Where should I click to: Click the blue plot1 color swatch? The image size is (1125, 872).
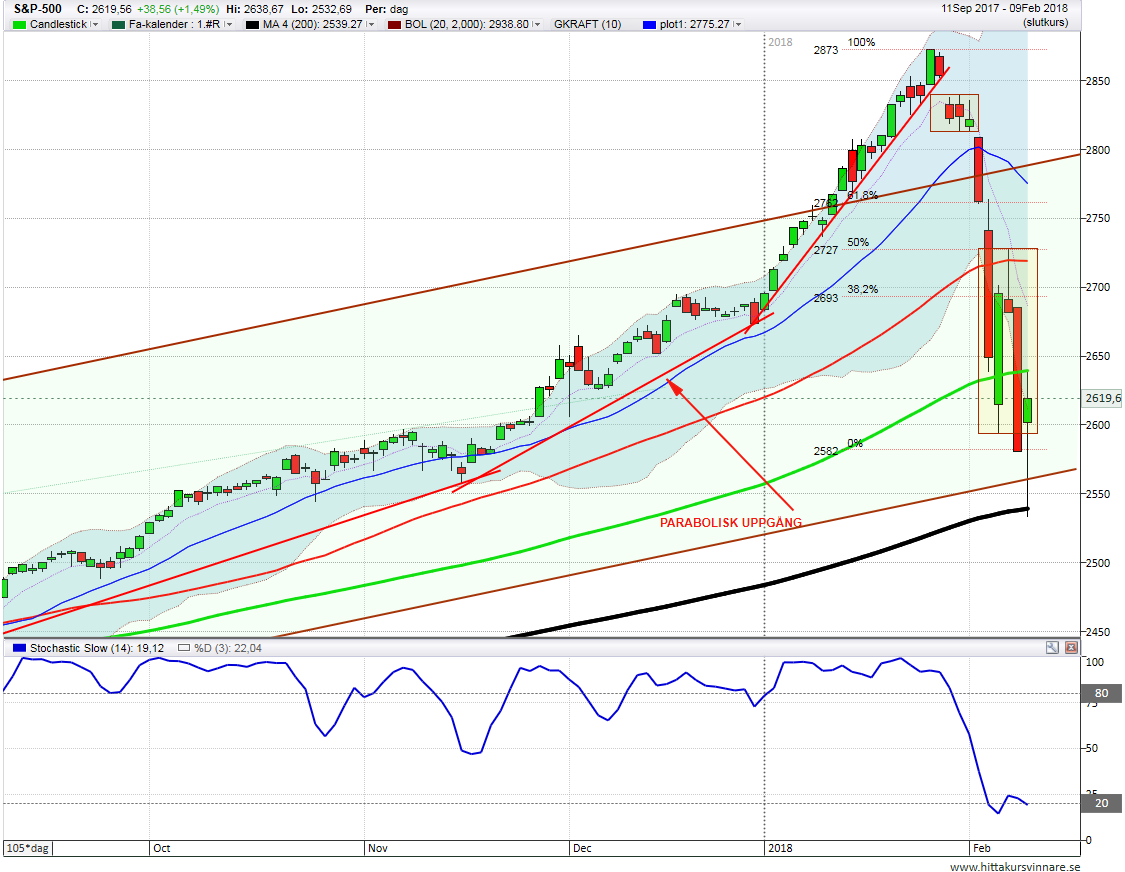click(x=649, y=24)
